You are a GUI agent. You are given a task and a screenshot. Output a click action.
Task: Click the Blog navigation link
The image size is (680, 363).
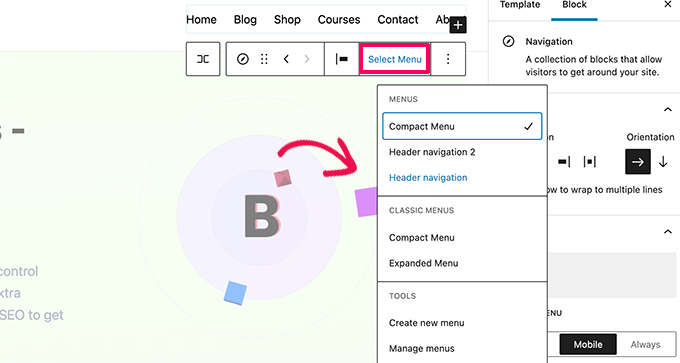point(245,20)
